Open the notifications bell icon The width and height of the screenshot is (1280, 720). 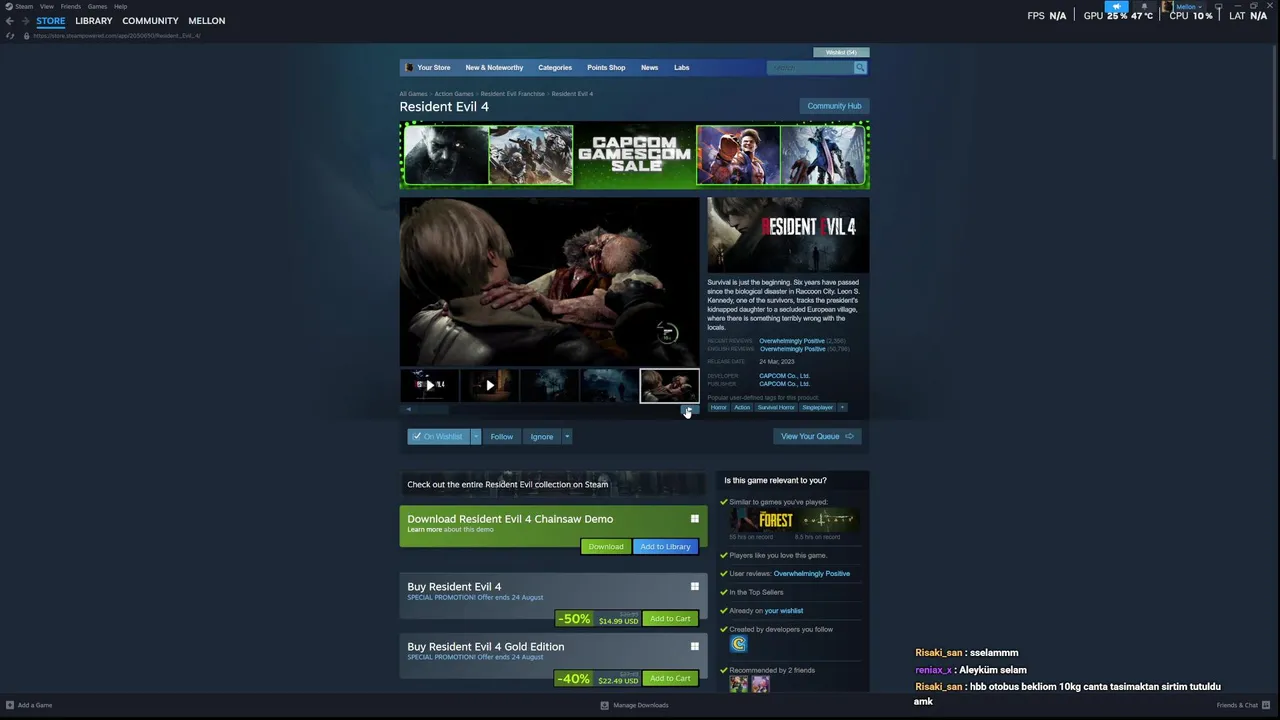pyautogui.click(x=1144, y=6)
